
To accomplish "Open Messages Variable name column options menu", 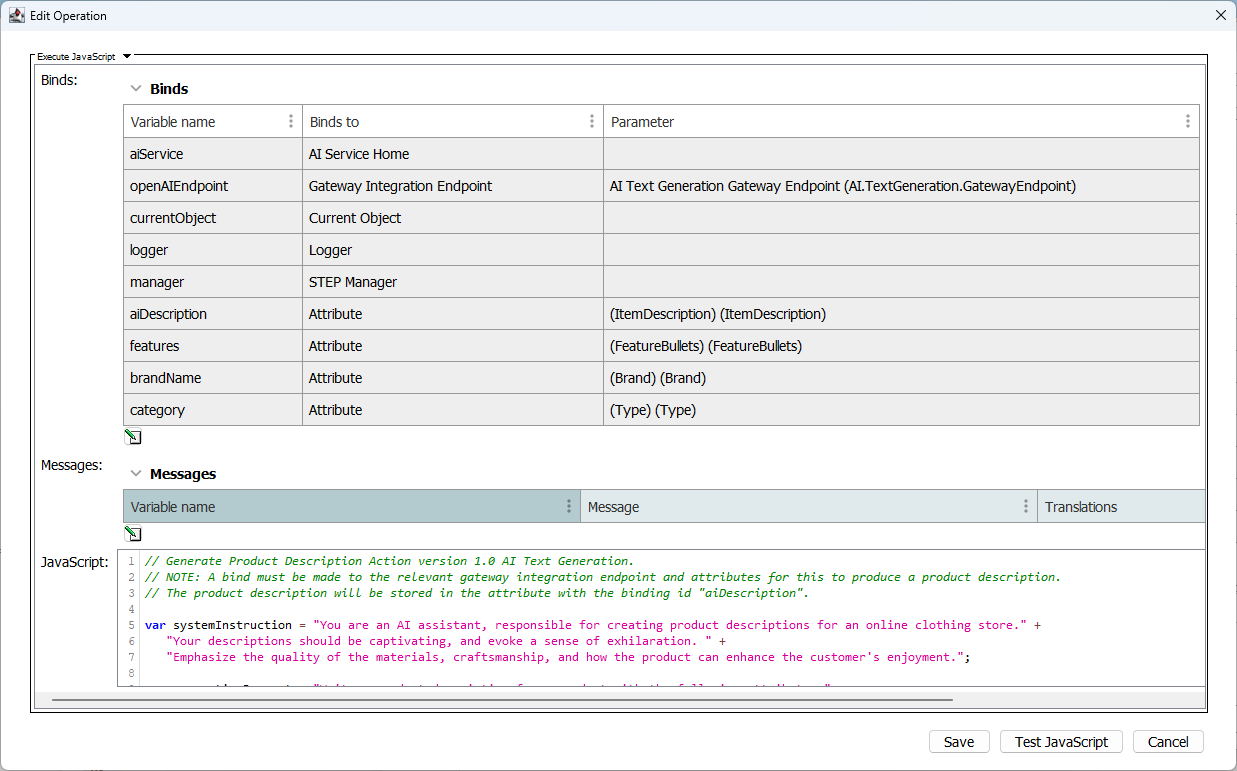I will [569, 506].
